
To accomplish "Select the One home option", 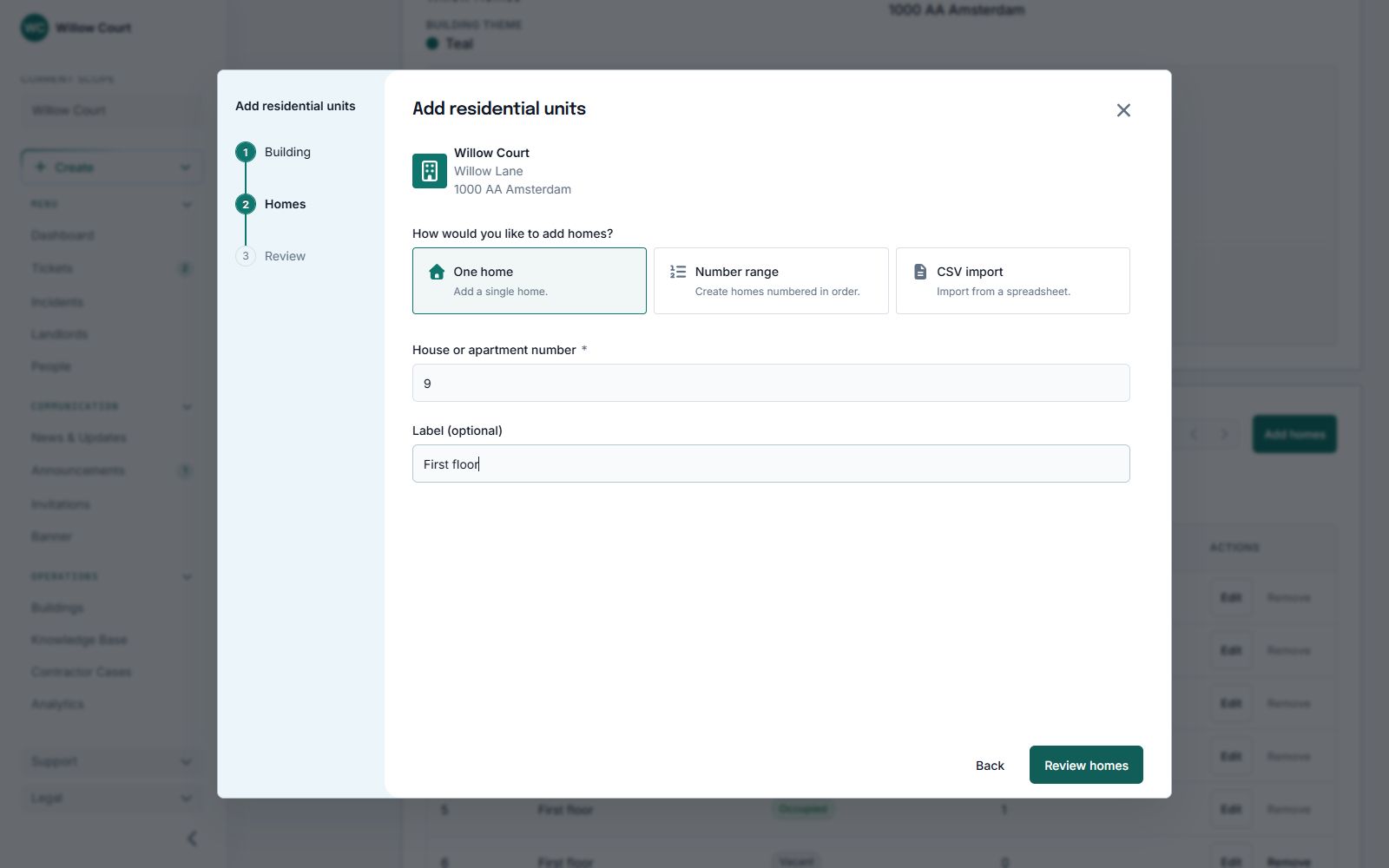I will (530, 280).
